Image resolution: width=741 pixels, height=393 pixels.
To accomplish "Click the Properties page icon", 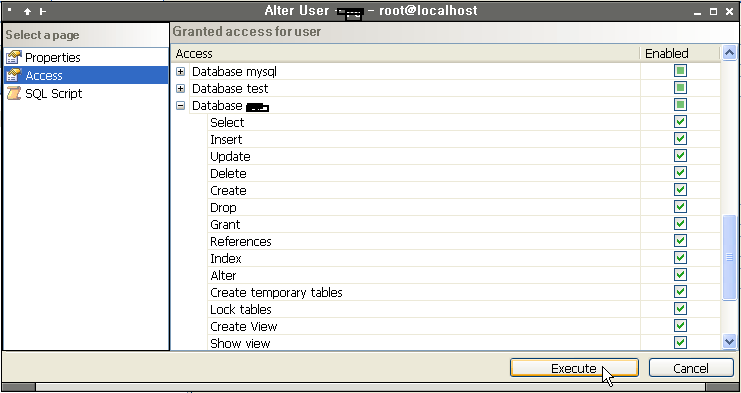I will click(14, 57).
